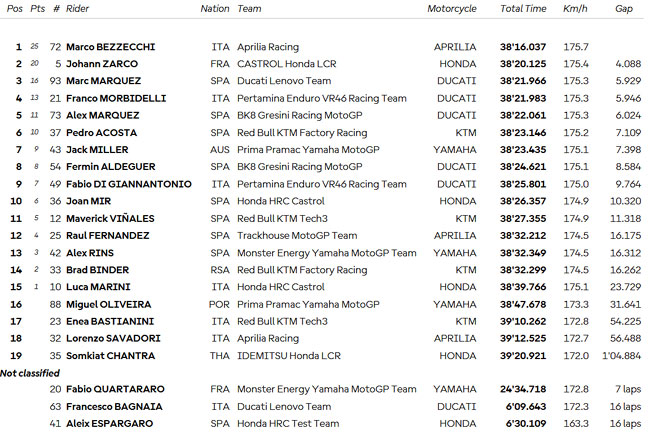Open Marc MARQUEZ rider entry
The image size is (650, 437).
104,81
